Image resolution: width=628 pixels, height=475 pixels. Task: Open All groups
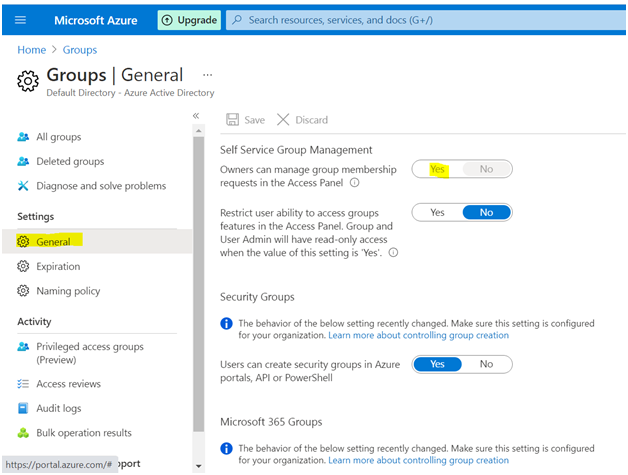pos(58,137)
